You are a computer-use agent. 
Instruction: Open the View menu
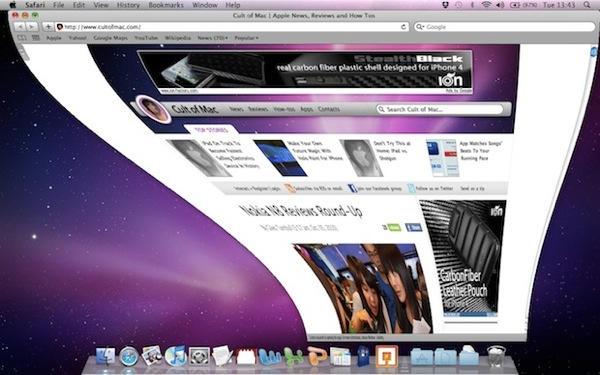101,5
